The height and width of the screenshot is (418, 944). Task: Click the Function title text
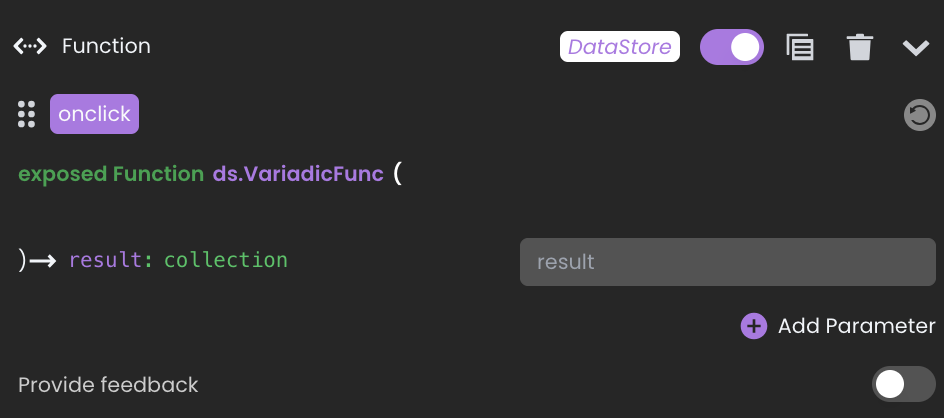[107, 46]
